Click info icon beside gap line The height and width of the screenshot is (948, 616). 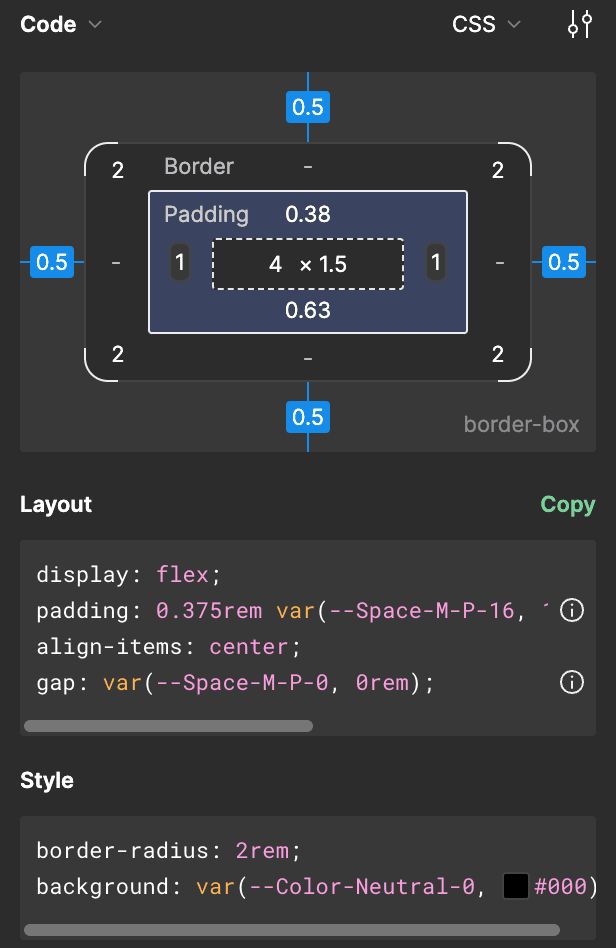tap(571, 682)
